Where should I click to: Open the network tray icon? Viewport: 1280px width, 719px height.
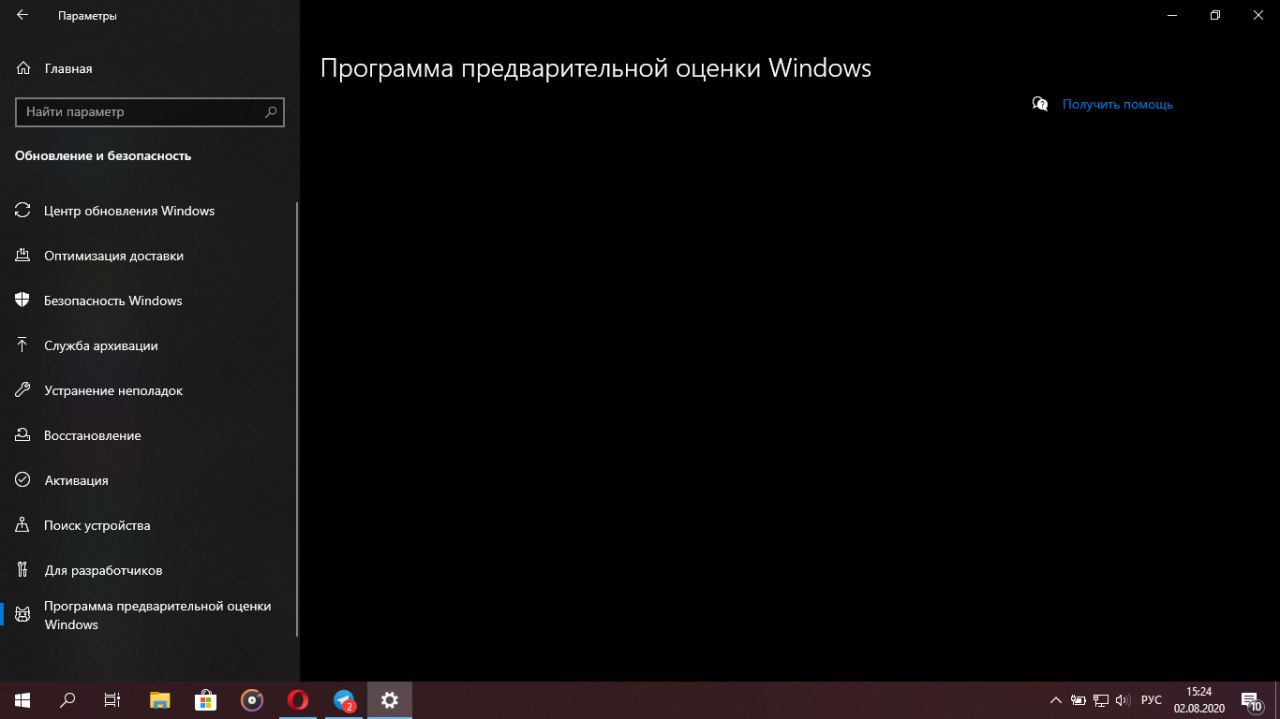[1101, 700]
